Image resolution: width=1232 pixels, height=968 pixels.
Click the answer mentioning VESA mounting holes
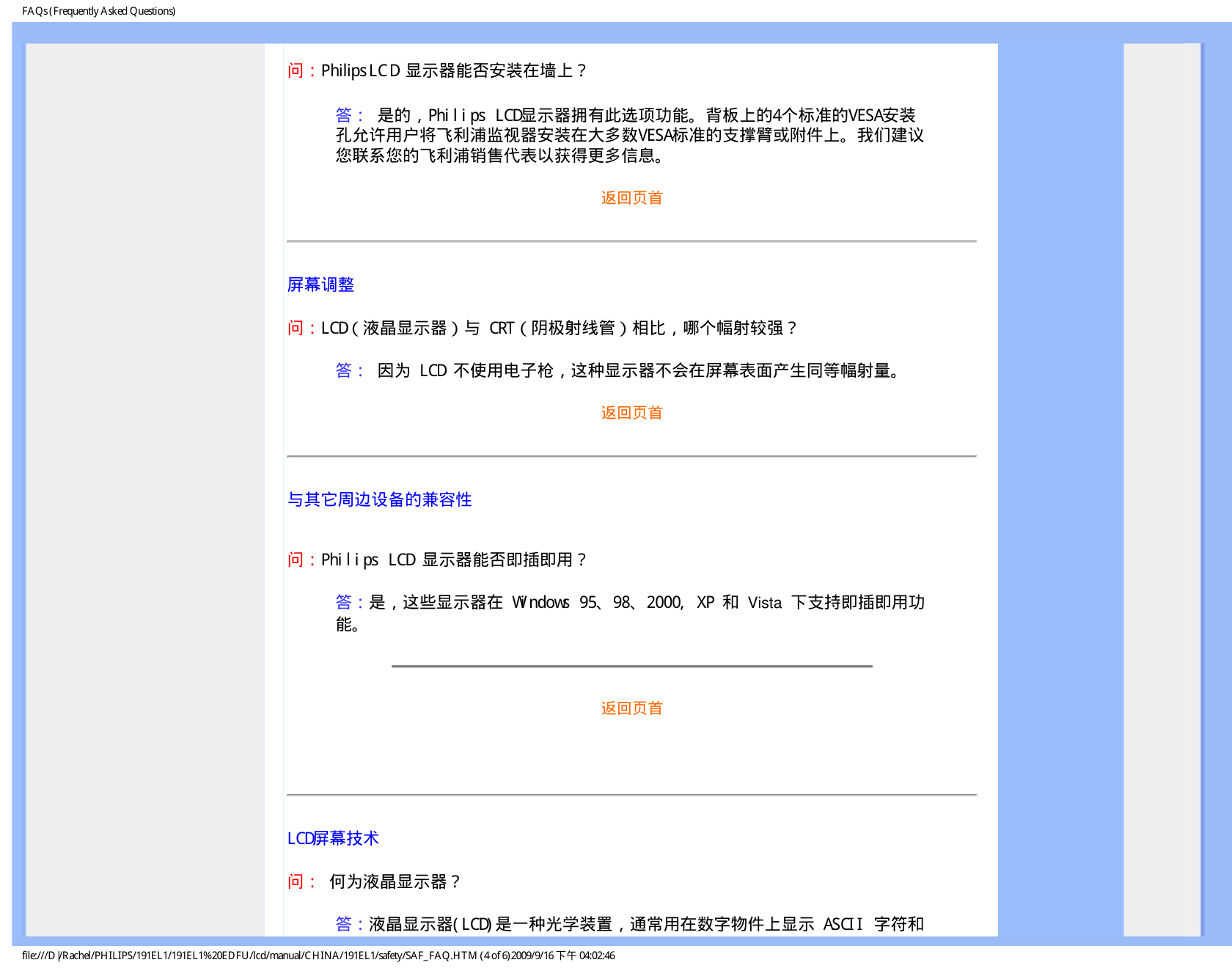tap(629, 135)
